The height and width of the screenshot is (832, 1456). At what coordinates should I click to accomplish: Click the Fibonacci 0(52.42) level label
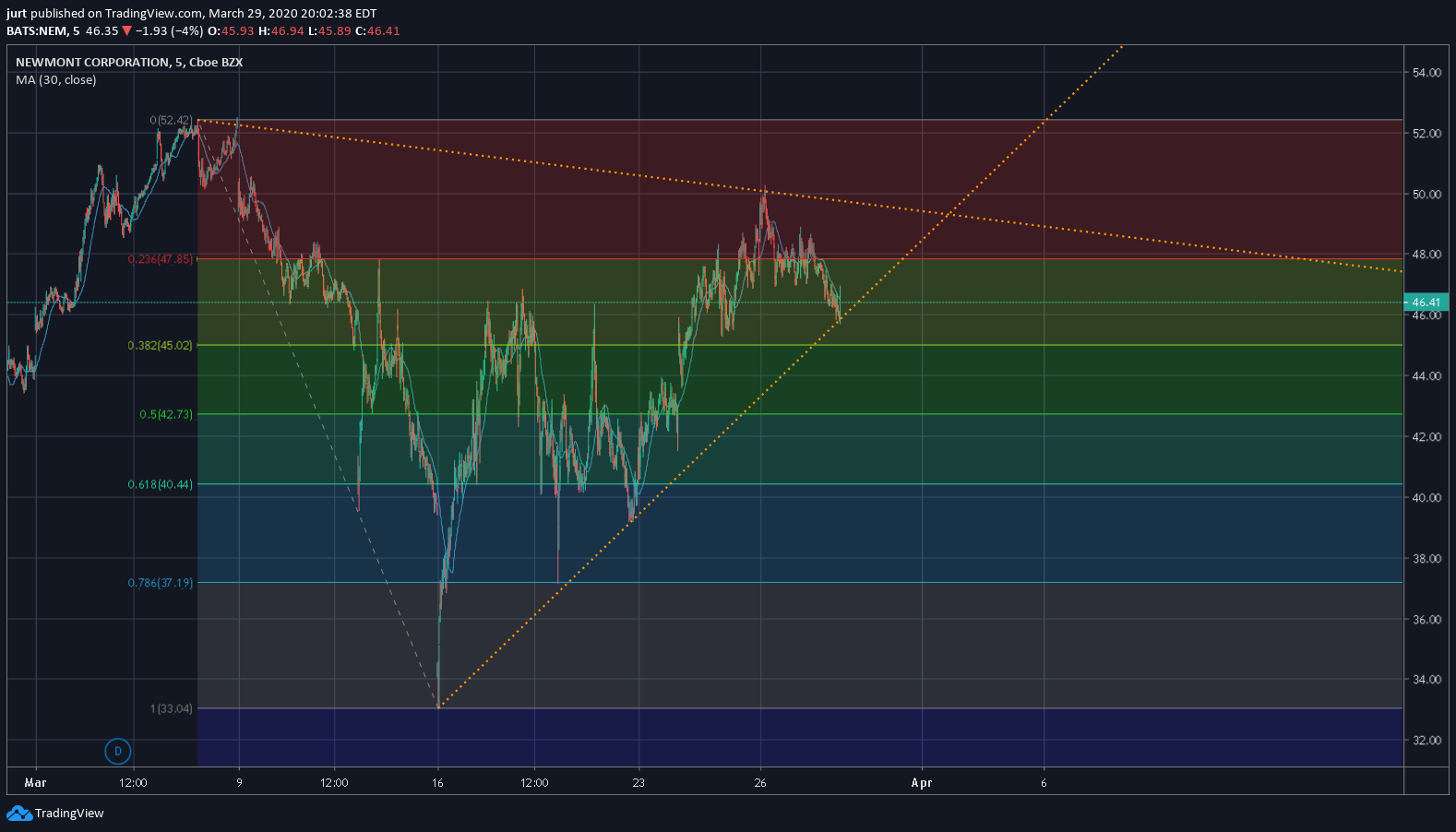(172, 121)
